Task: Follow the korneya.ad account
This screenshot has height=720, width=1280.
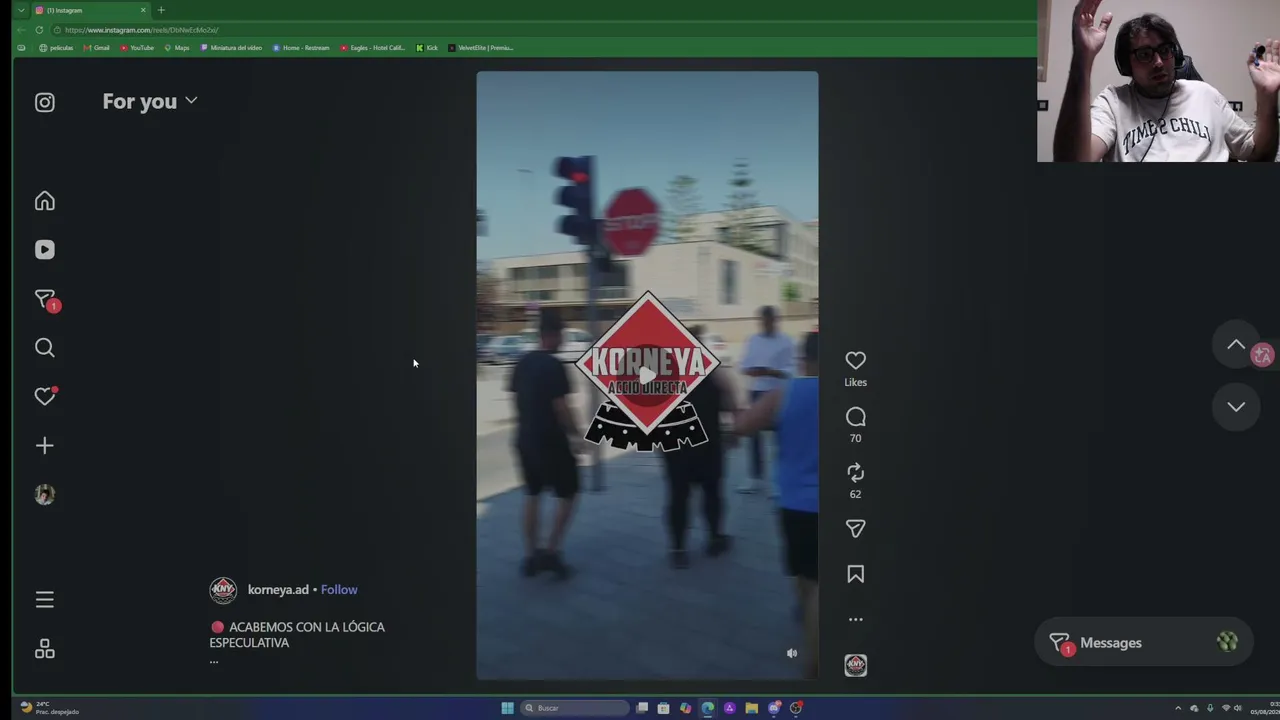Action: coord(339,590)
